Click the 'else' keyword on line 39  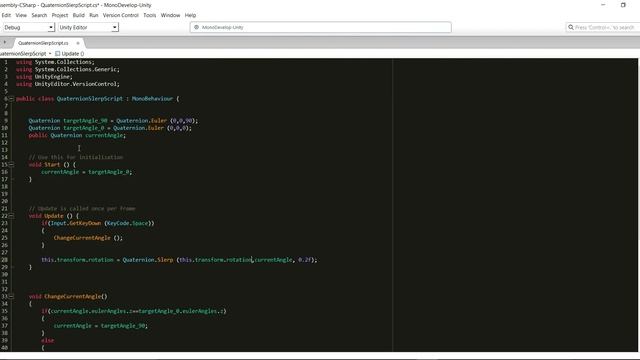(47, 340)
